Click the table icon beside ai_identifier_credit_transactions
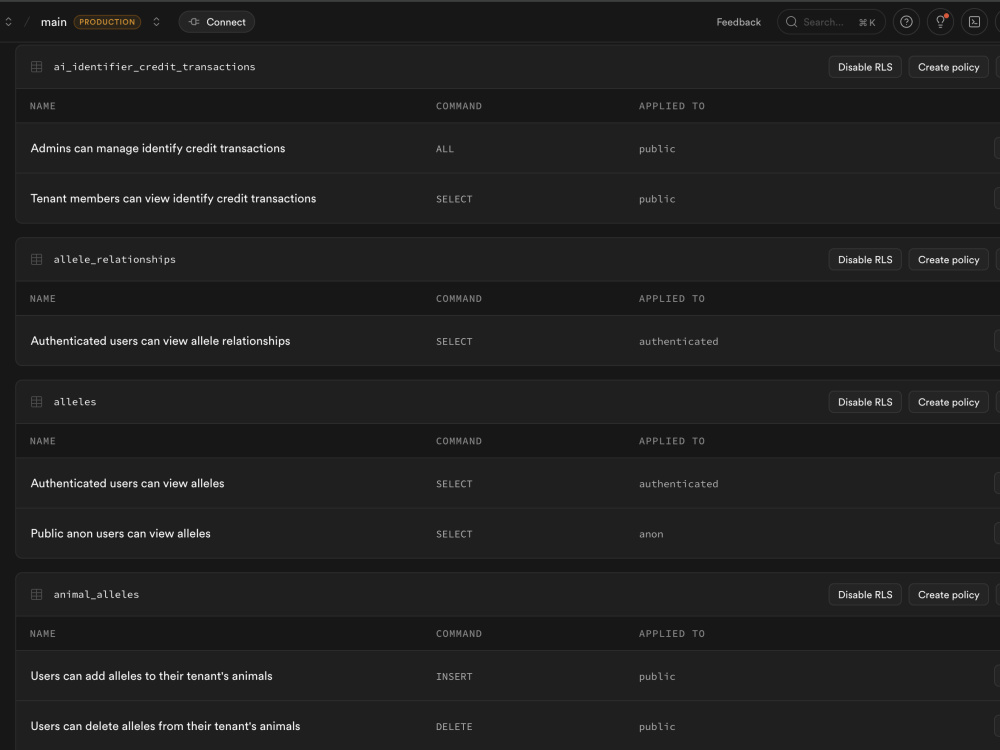 click(36, 67)
